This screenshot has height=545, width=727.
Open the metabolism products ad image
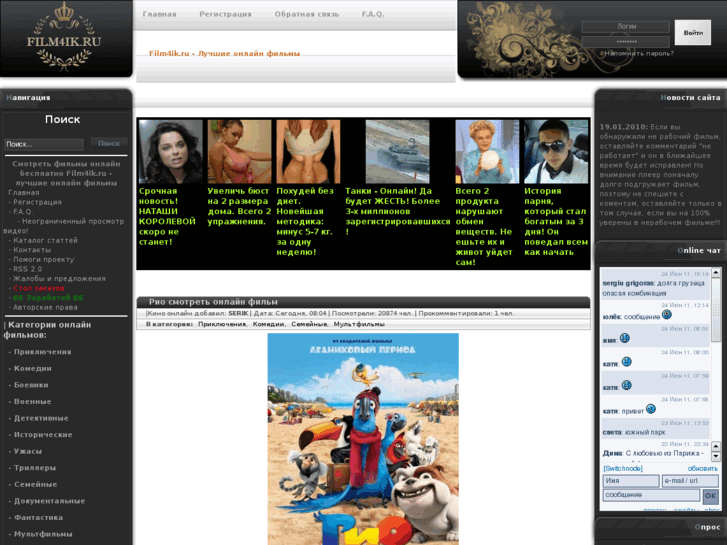click(x=487, y=152)
